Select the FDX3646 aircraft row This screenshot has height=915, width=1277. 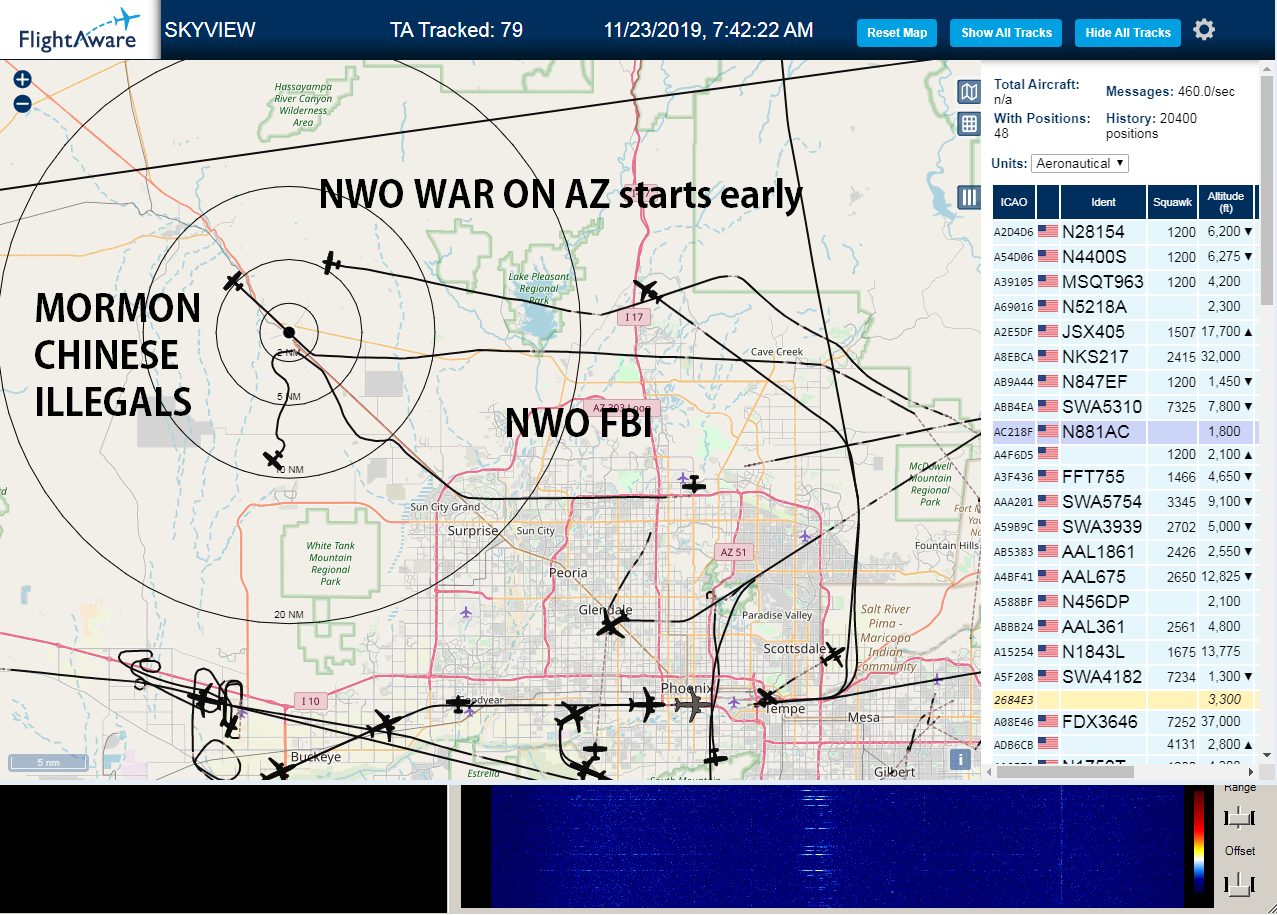(1125, 721)
